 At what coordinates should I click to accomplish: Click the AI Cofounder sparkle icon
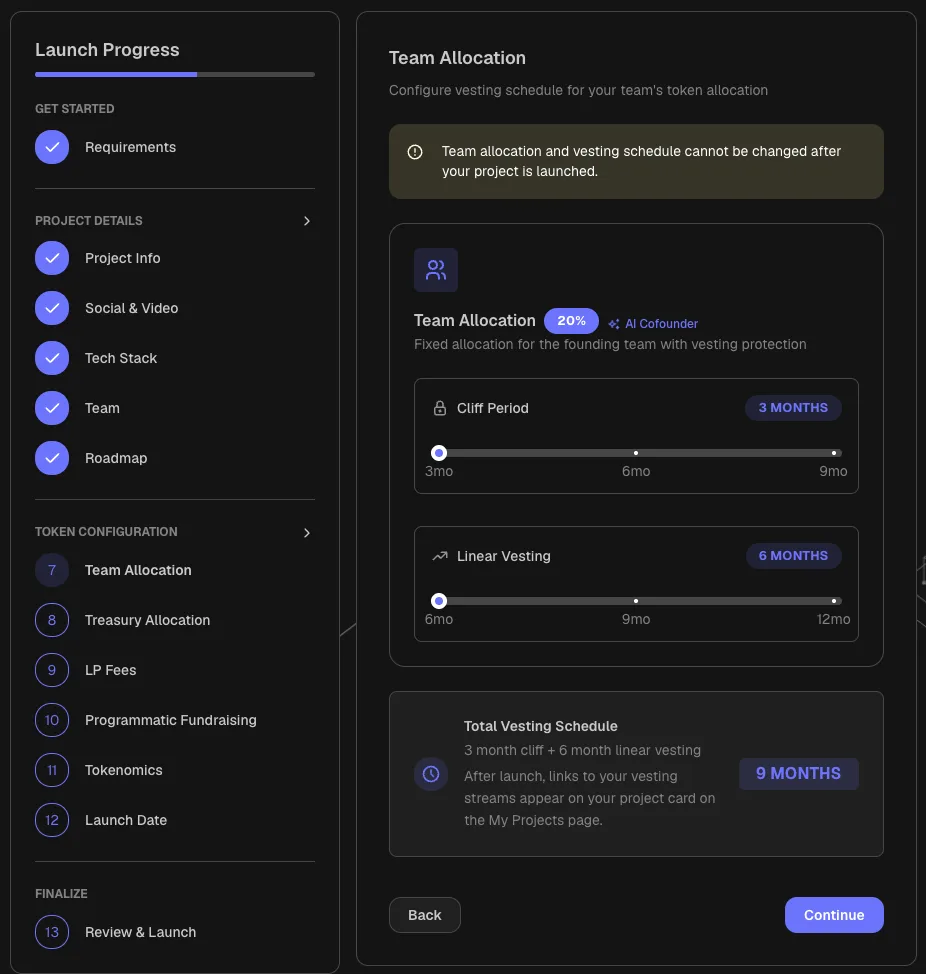point(614,324)
